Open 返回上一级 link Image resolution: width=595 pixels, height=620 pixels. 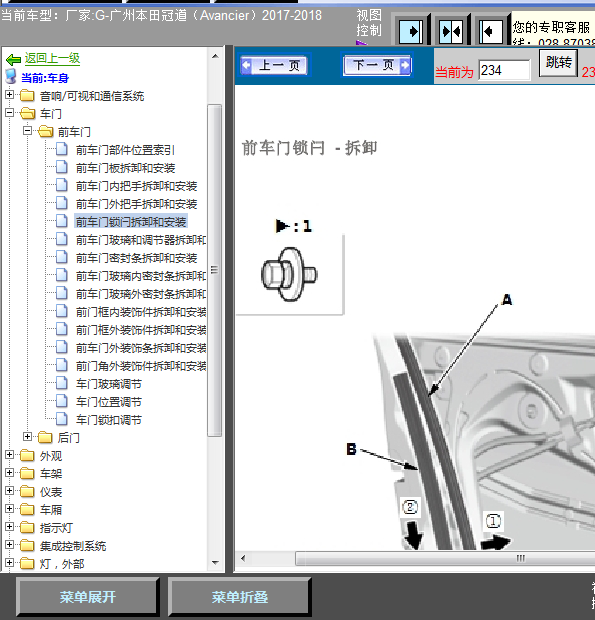[52, 59]
